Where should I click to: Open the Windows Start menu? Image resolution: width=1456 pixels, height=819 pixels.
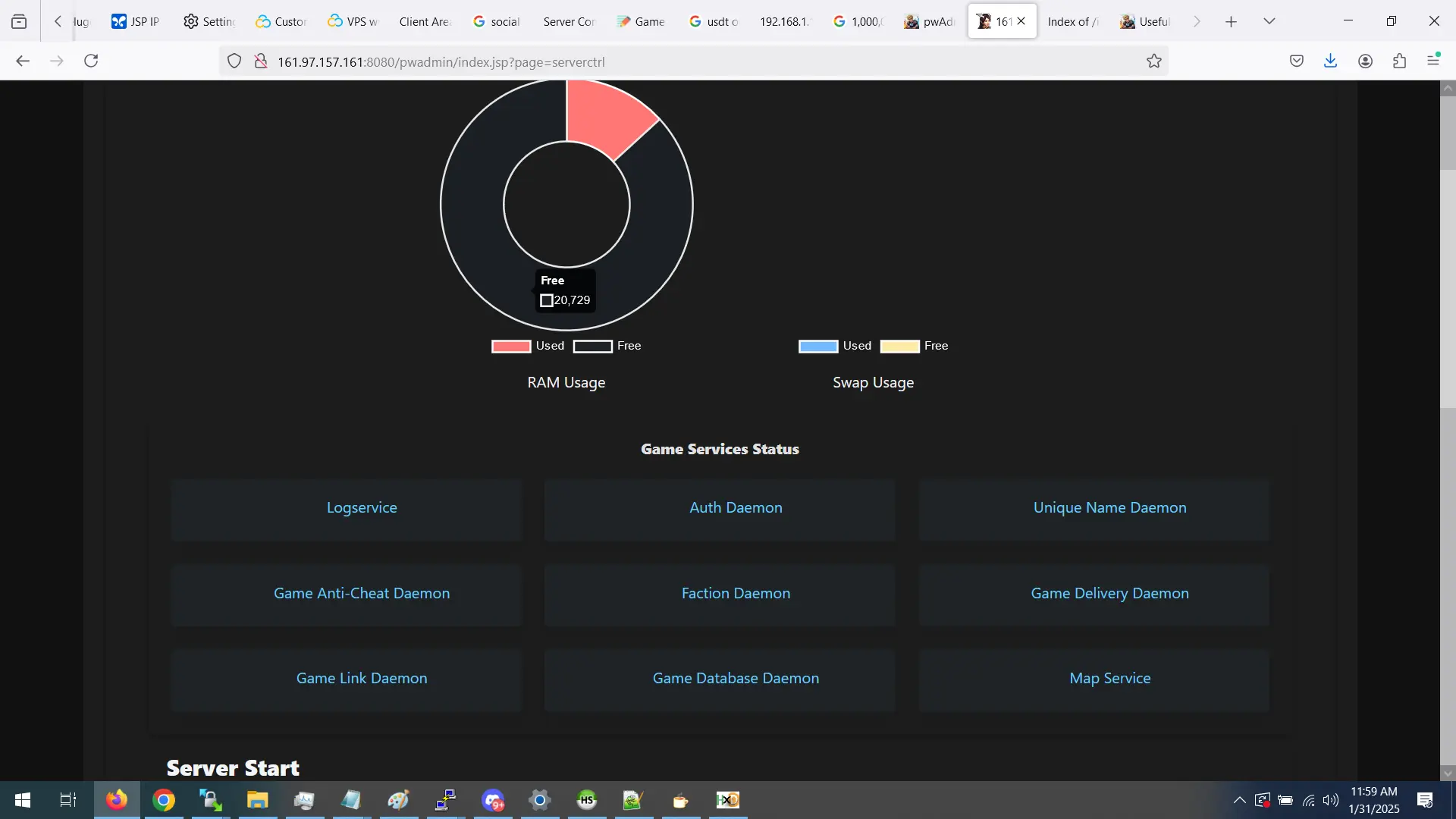pos(23,800)
